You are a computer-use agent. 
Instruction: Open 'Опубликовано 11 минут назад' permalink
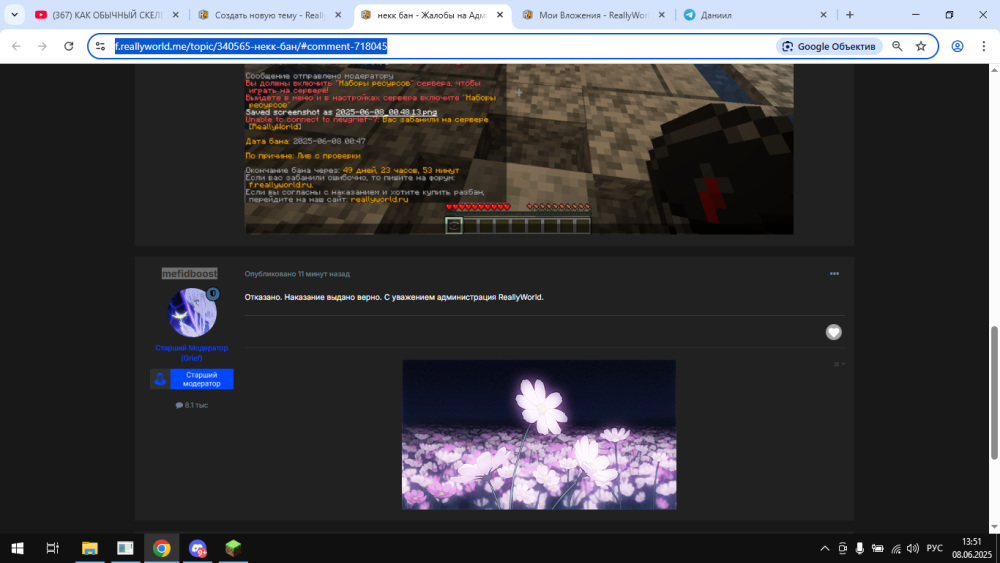point(297,274)
